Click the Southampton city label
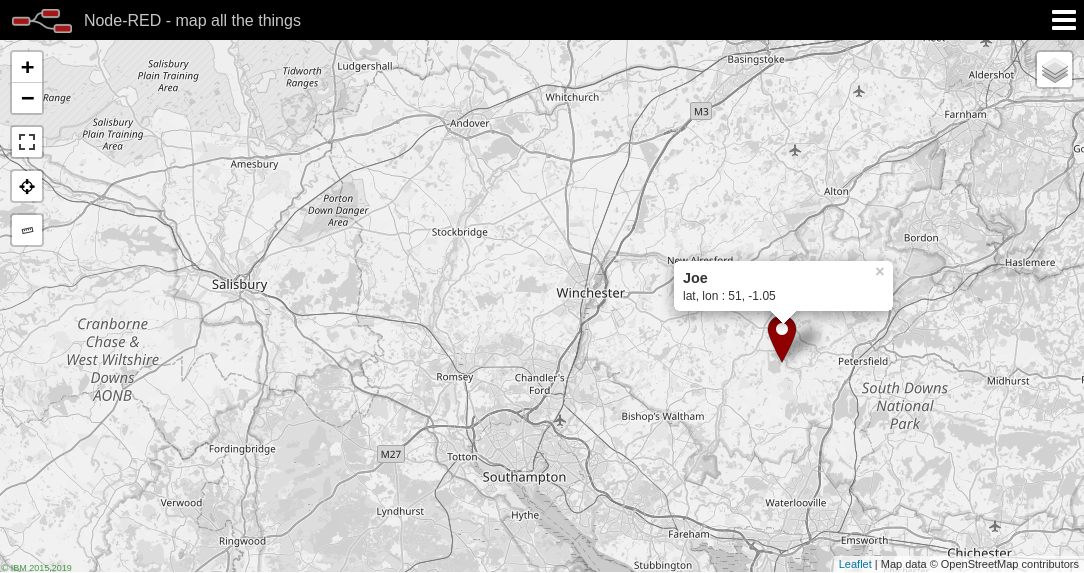 (x=524, y=477)
